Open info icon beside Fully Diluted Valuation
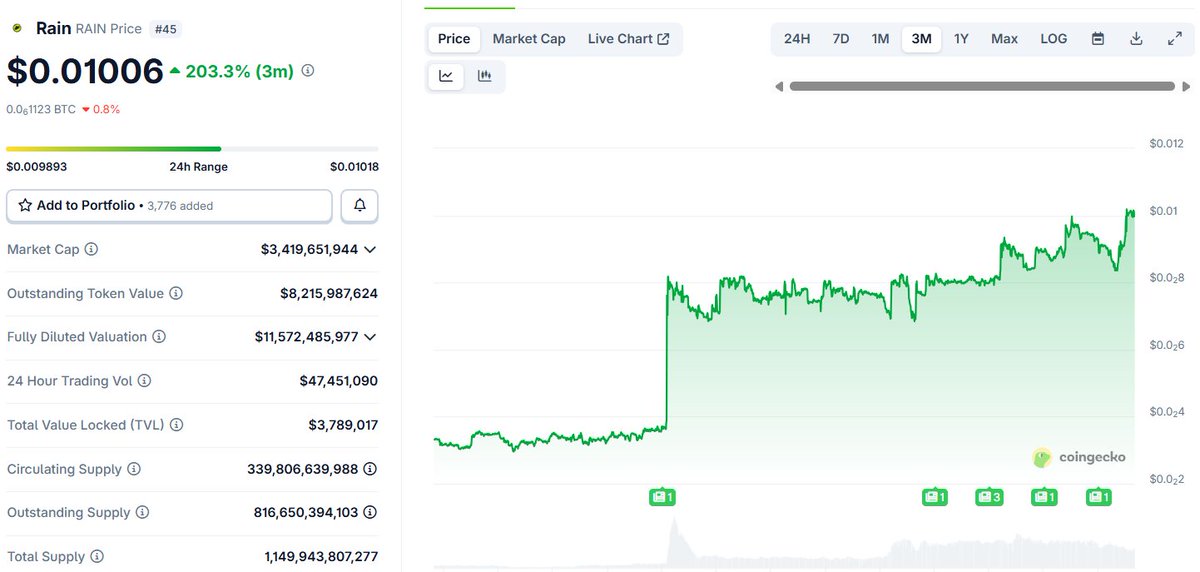 click(x=158, y=337)
